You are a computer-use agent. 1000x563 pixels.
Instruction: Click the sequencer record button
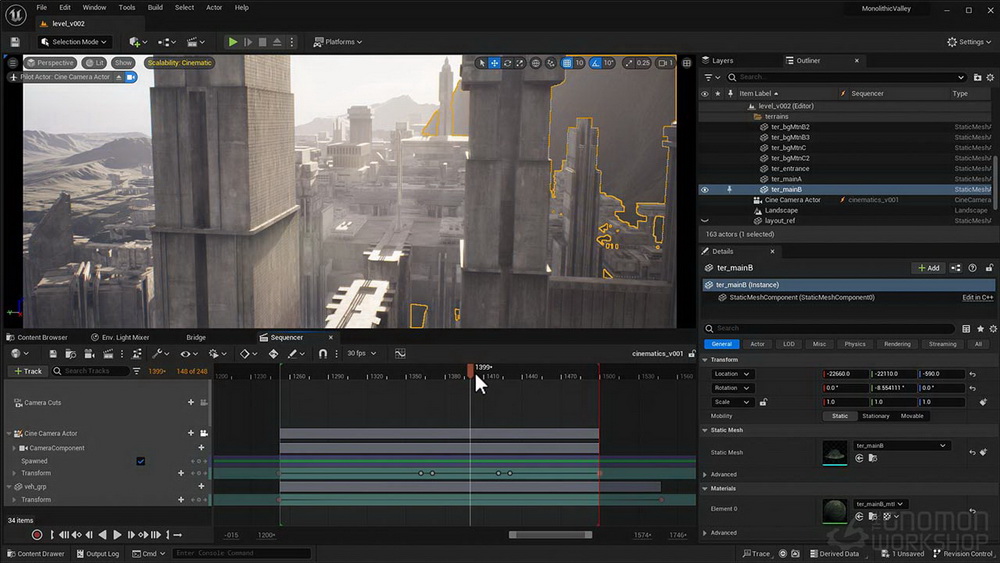37,535
